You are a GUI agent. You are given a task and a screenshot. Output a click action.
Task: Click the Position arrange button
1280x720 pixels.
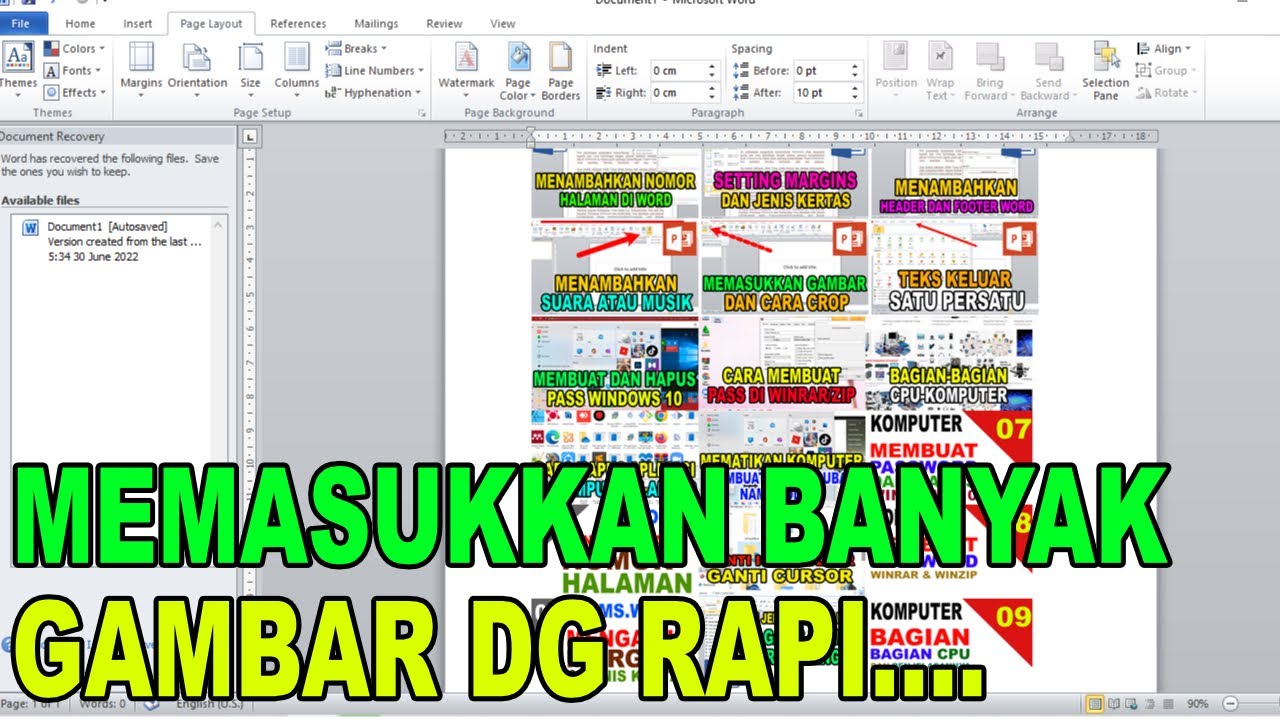(896, 70)
